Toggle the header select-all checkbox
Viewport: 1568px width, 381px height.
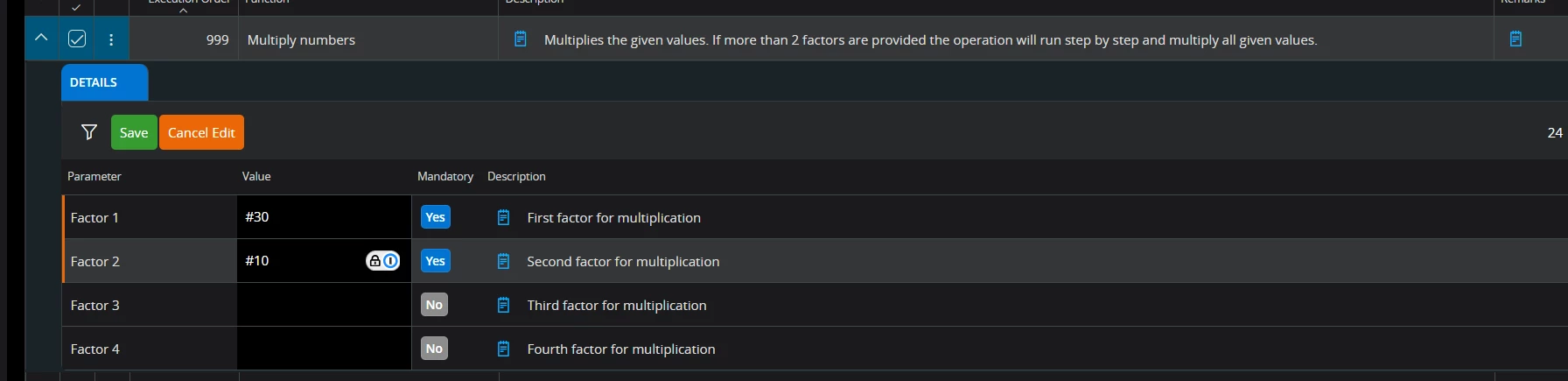click(77, 6)
